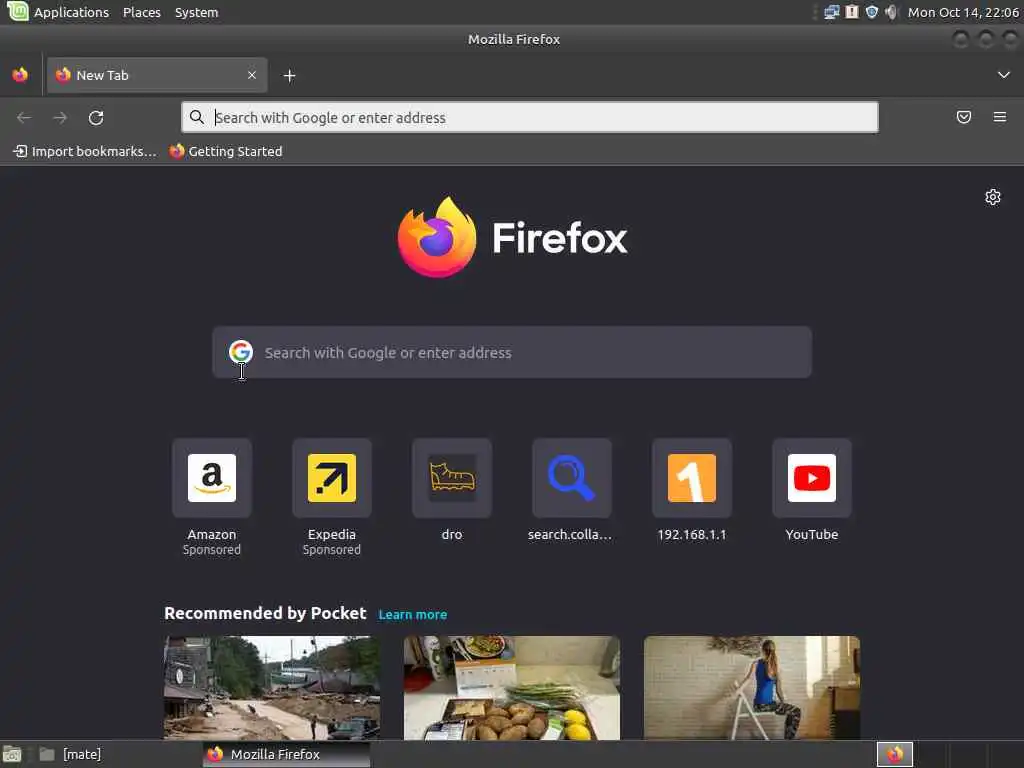Screen dimensions: 1024x768
Task: Go back one page arrow
Action: [24, 118]
